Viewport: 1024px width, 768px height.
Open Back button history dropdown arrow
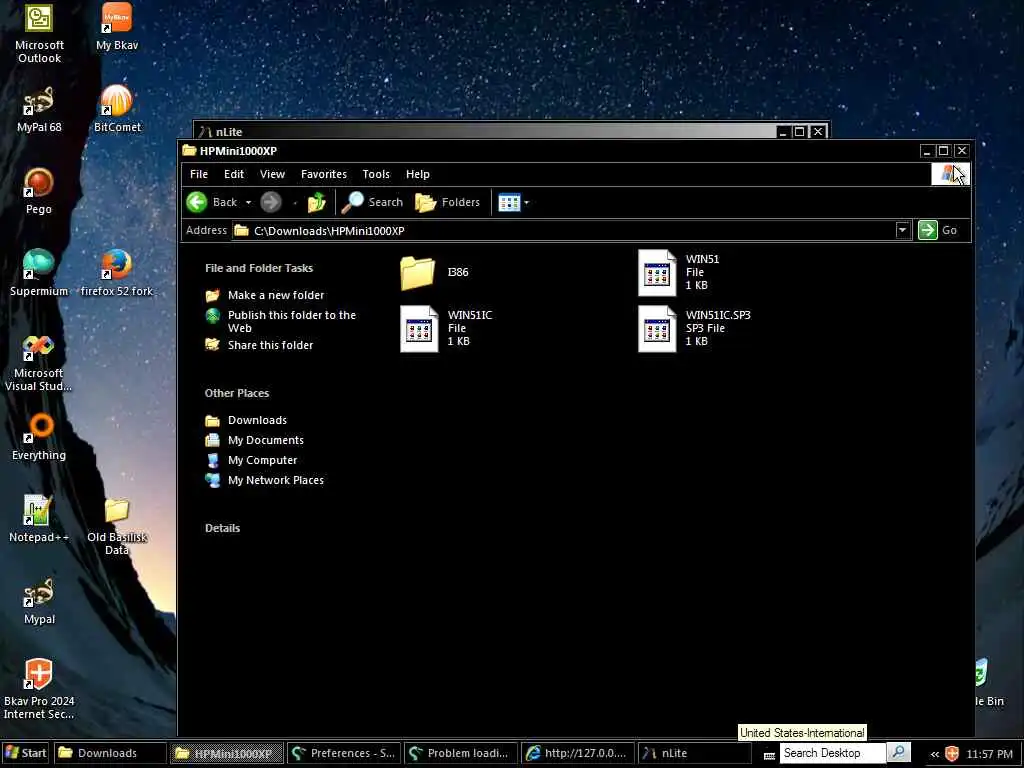(x=248, y=202)
